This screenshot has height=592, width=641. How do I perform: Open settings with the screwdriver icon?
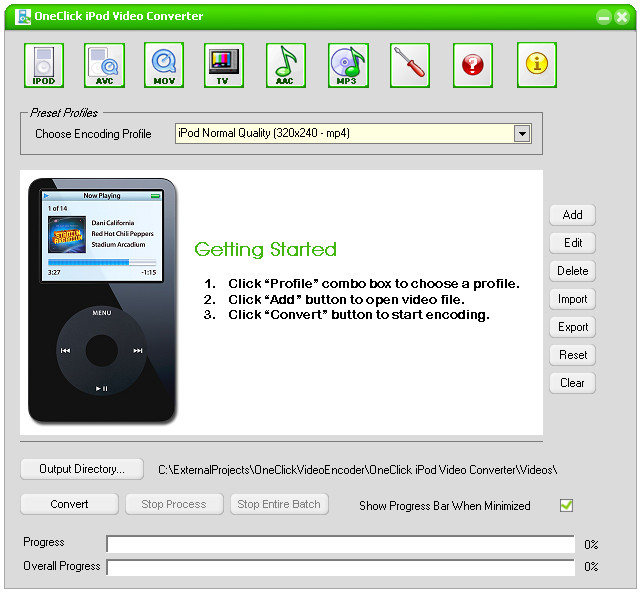pyautogui.click(x=410, y=65)
